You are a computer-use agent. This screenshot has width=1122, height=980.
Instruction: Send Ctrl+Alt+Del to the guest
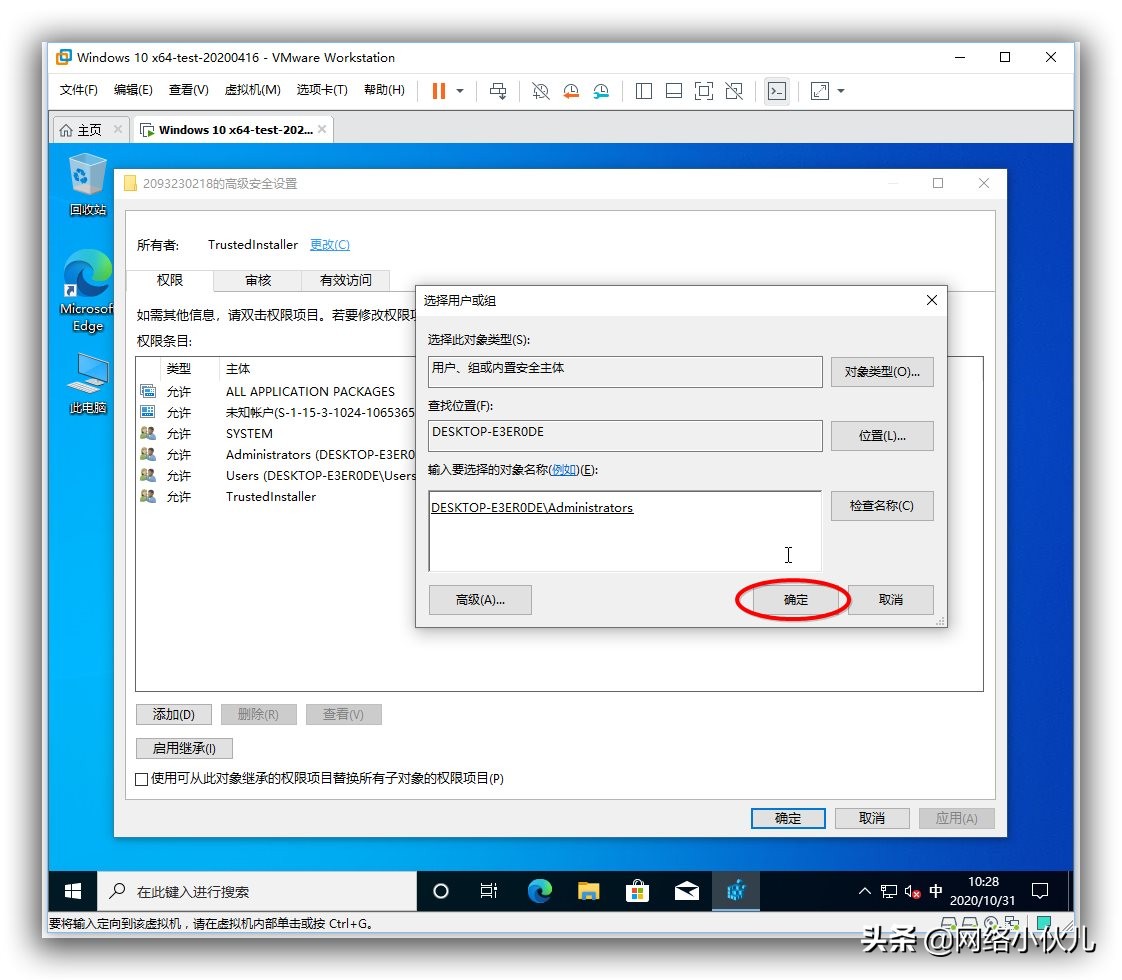[x=498, y=91]
